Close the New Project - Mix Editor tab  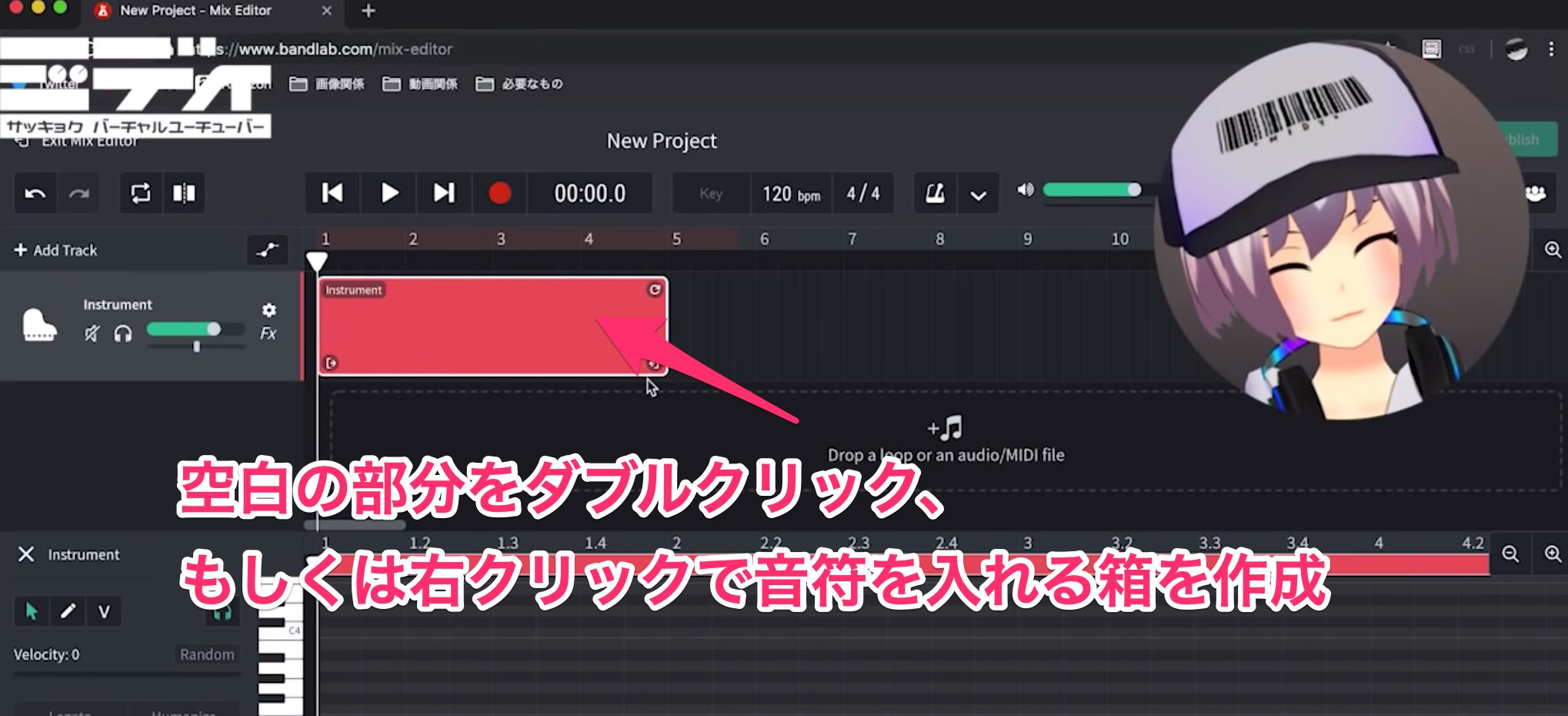click(x=326, y=11)
